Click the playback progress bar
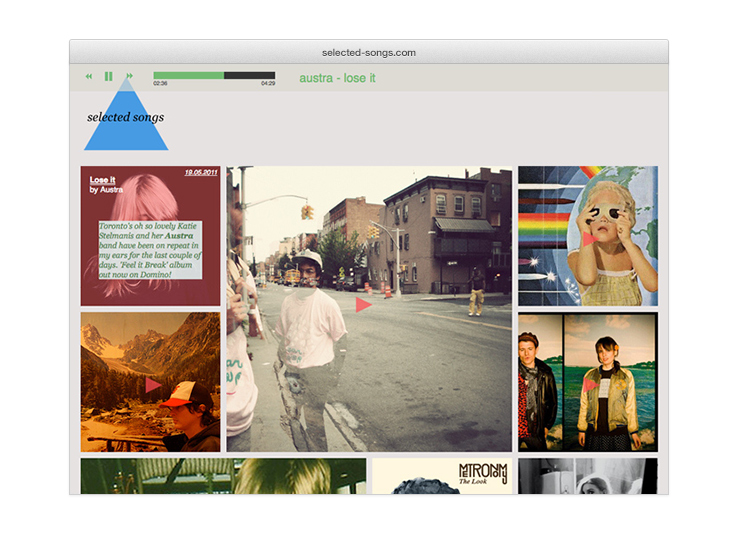735x540 pixels. [x=214, y=75]
